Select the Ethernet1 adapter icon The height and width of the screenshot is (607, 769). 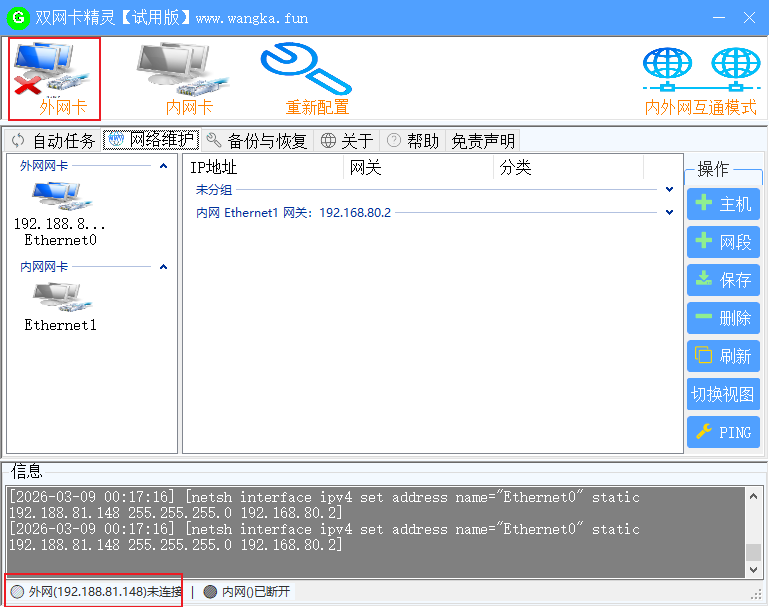(60, 297)
